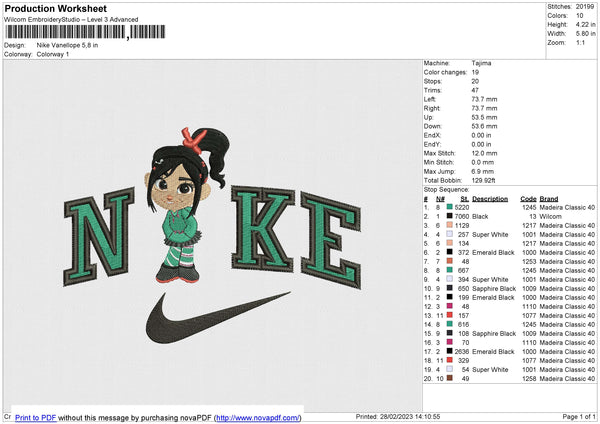Click the 'Print to PDF' link
Screen dimensions: 600x424
pyautogui.click(x=36, y=417)
